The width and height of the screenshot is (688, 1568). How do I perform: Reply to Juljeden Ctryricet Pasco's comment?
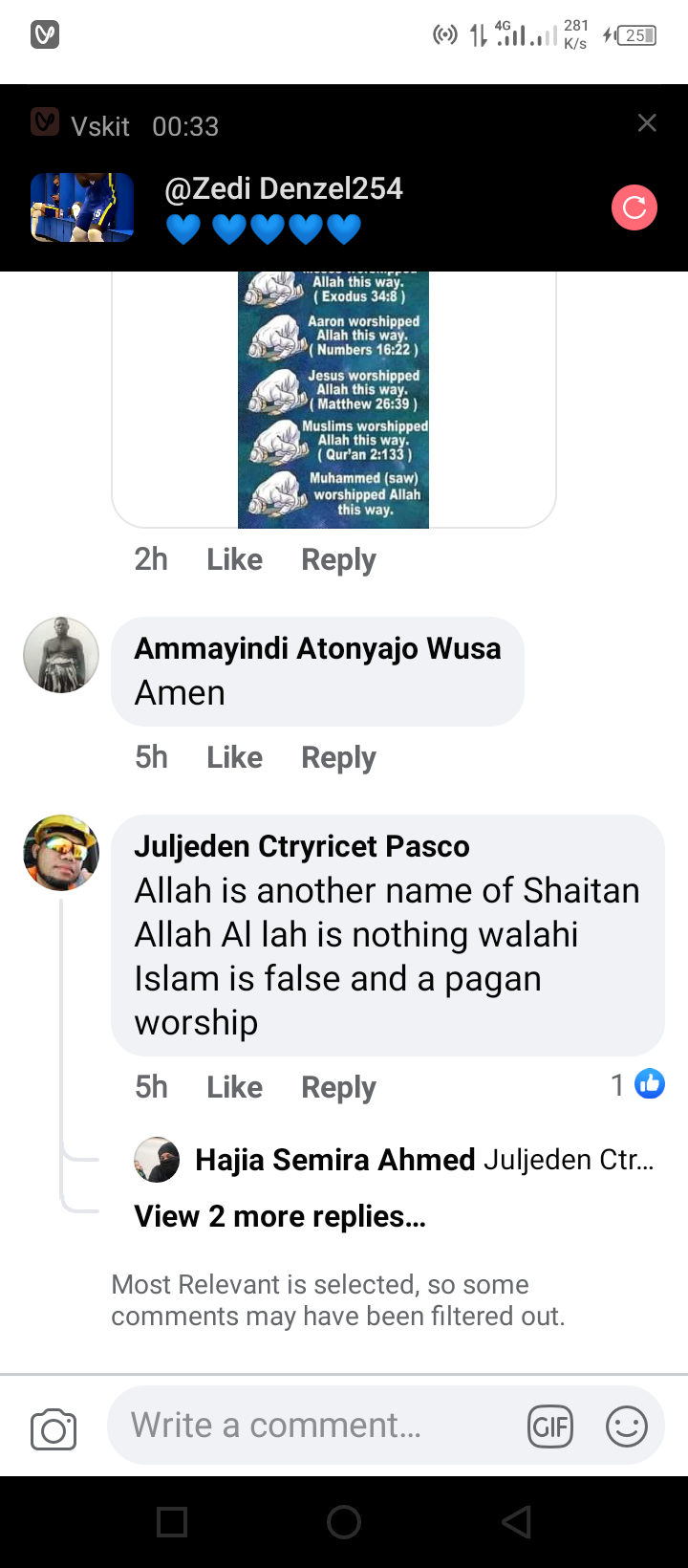point(338,1087)
